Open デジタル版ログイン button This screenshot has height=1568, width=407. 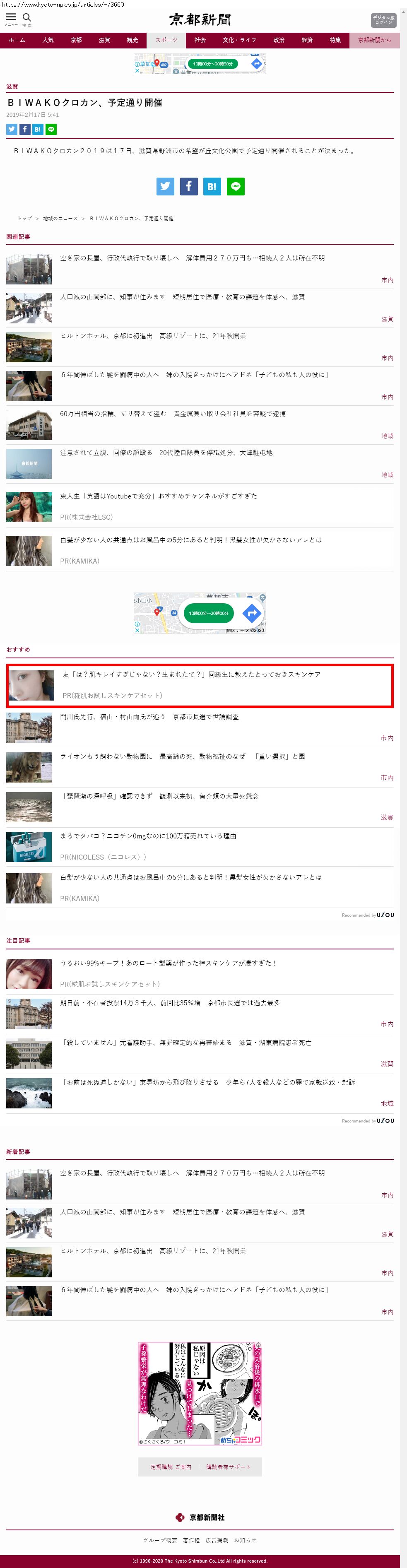(383, 20)
